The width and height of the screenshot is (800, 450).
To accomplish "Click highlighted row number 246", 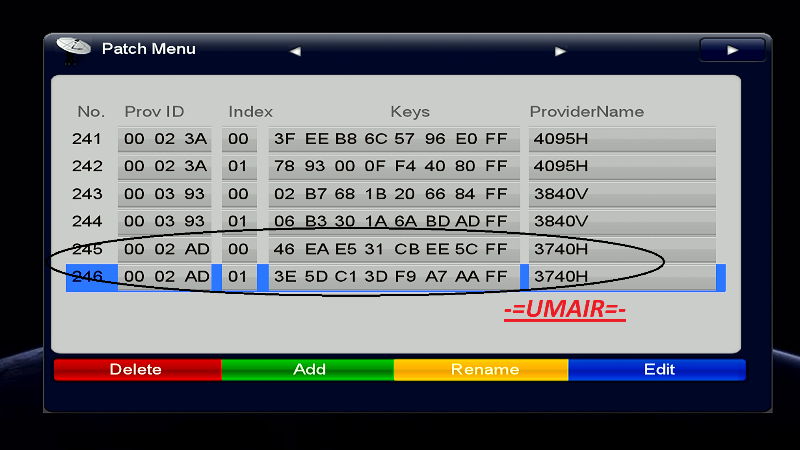I will pos(87,277).
